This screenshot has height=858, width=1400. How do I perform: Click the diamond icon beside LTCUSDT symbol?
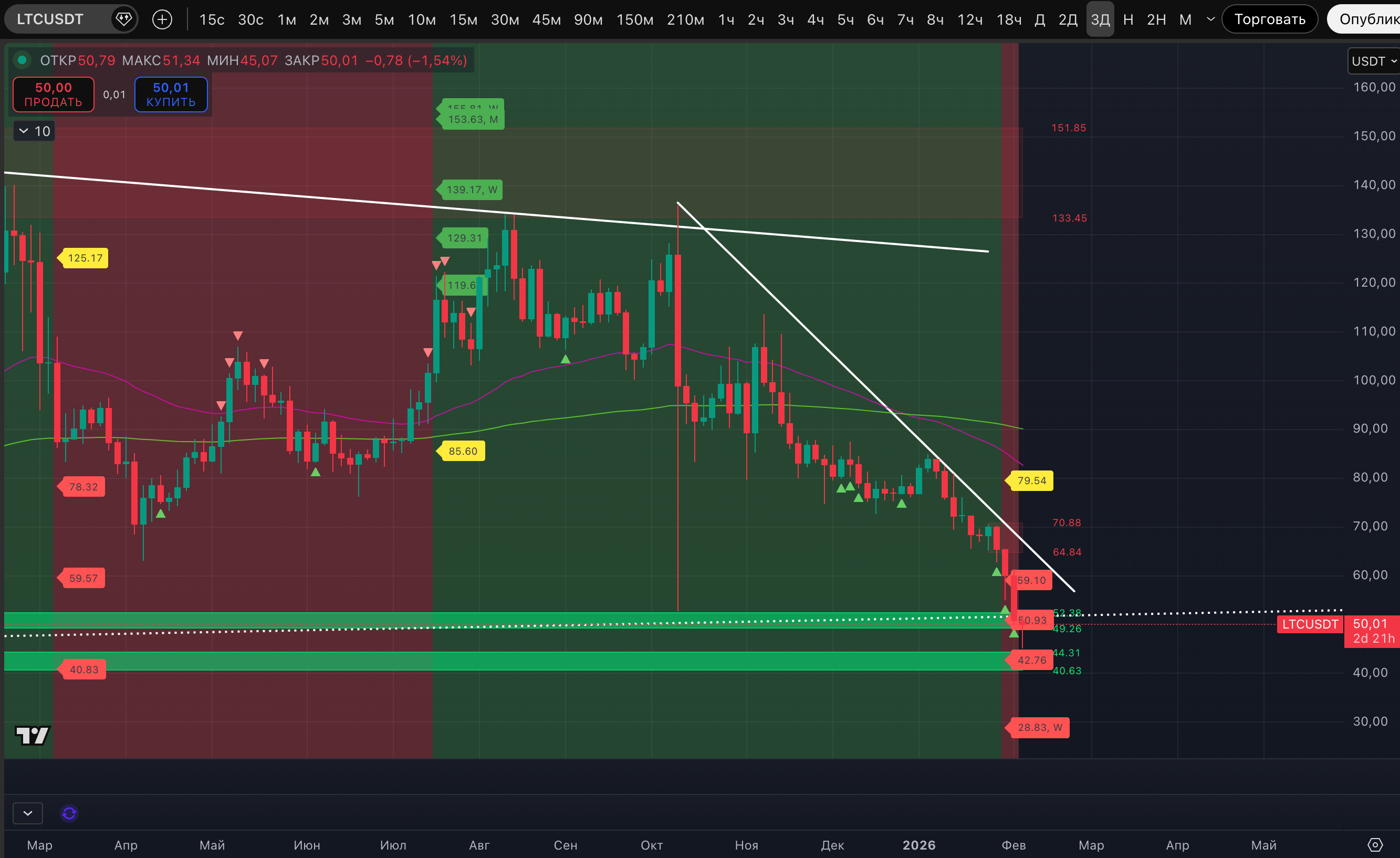(x=123, y=19)
